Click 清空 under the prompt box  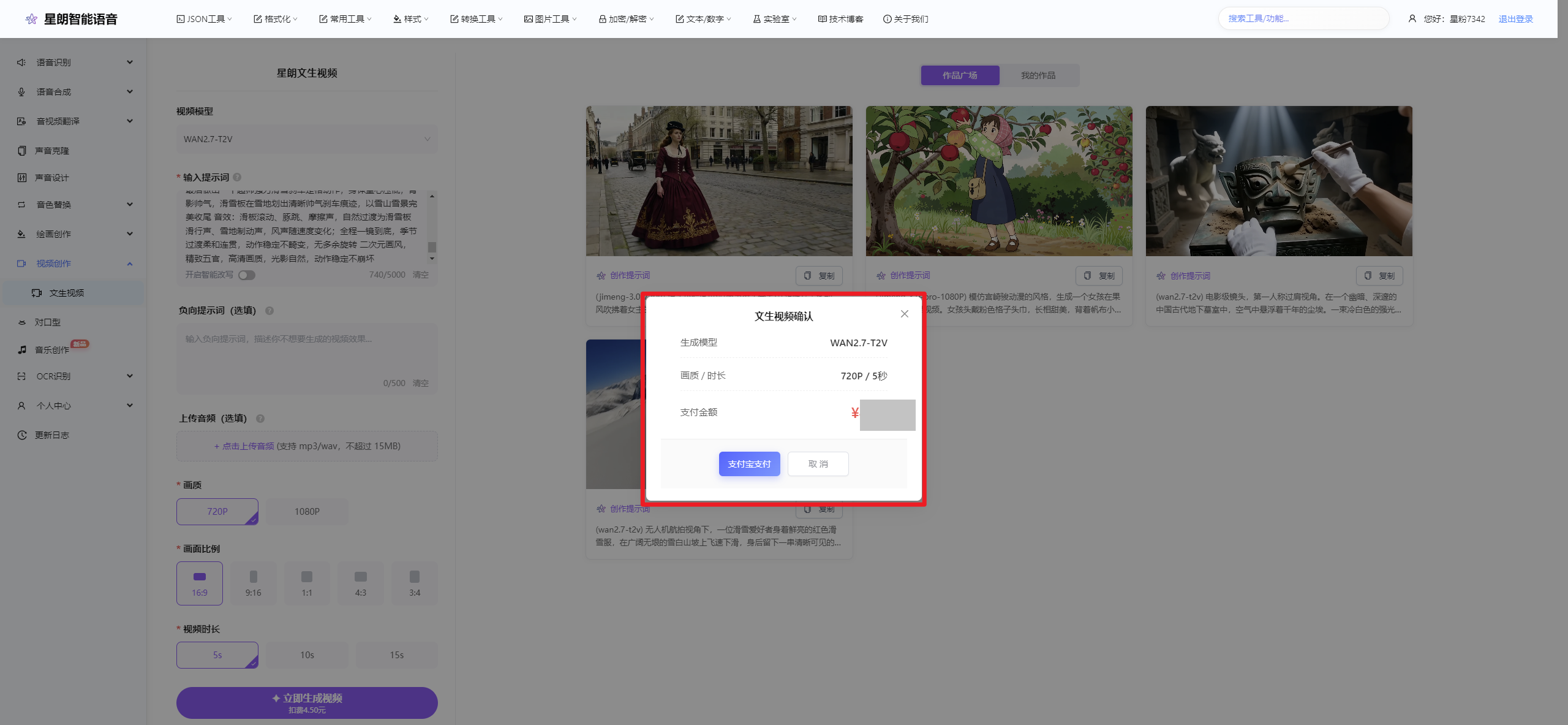point(421,275)
